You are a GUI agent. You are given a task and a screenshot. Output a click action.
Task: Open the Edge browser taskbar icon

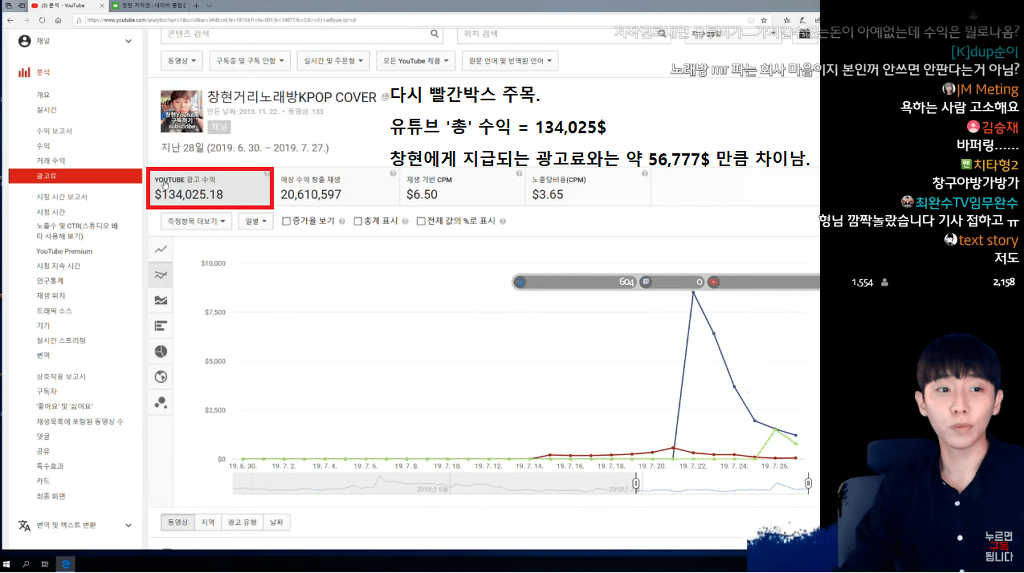(x=66, y=564)
